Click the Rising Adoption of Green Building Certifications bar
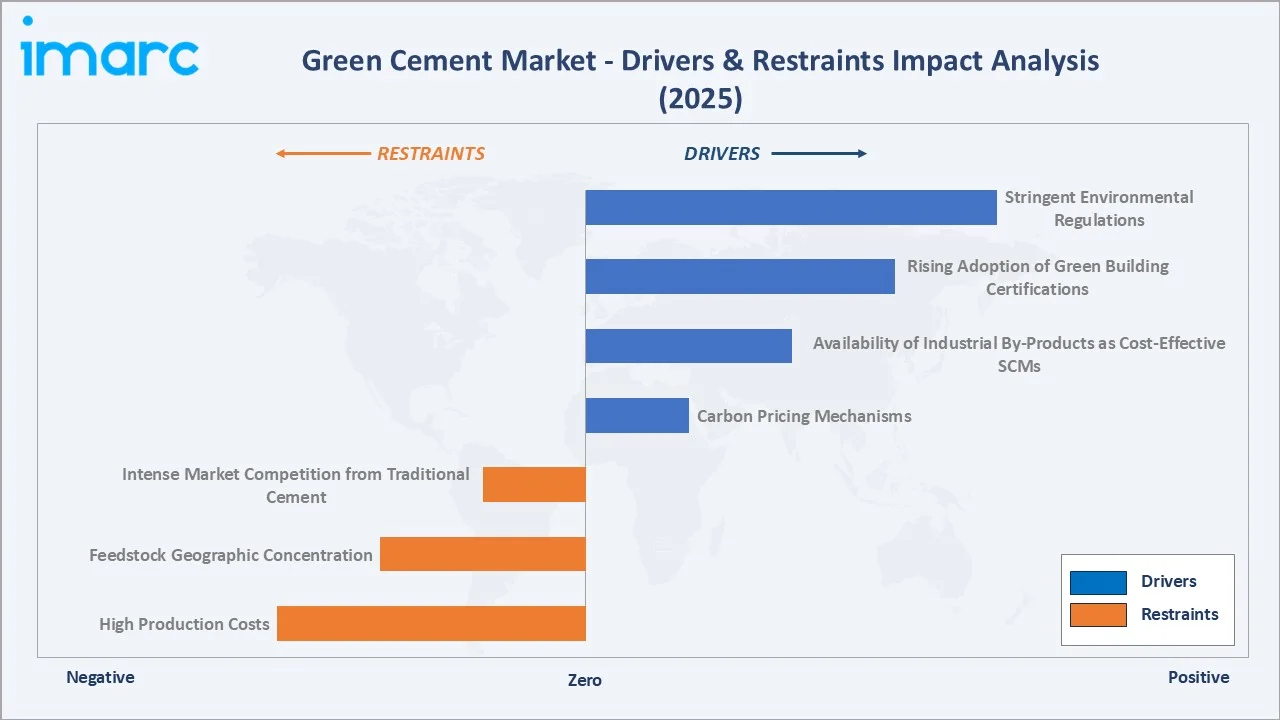1280x720 pixels. click(x=740, y=275)
